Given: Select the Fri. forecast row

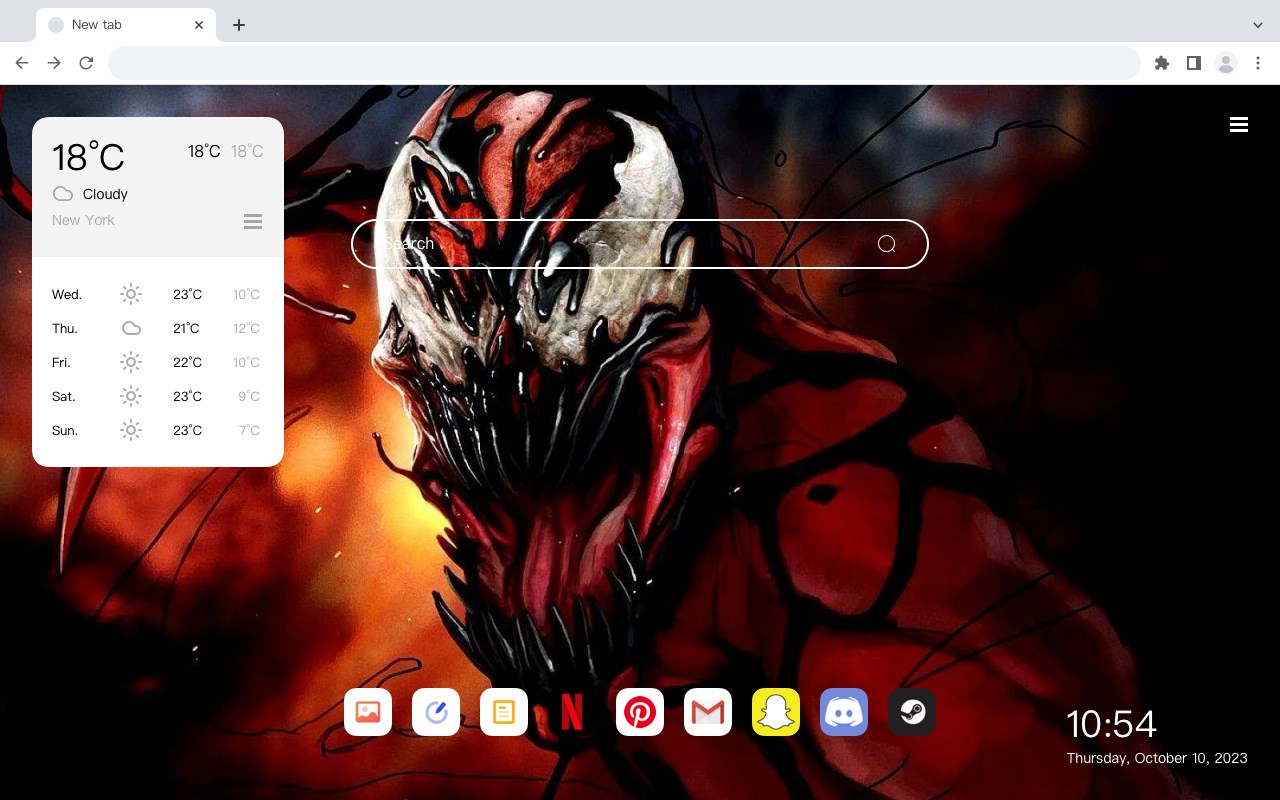Looking at the screenshot, I should tap(157, 362).
